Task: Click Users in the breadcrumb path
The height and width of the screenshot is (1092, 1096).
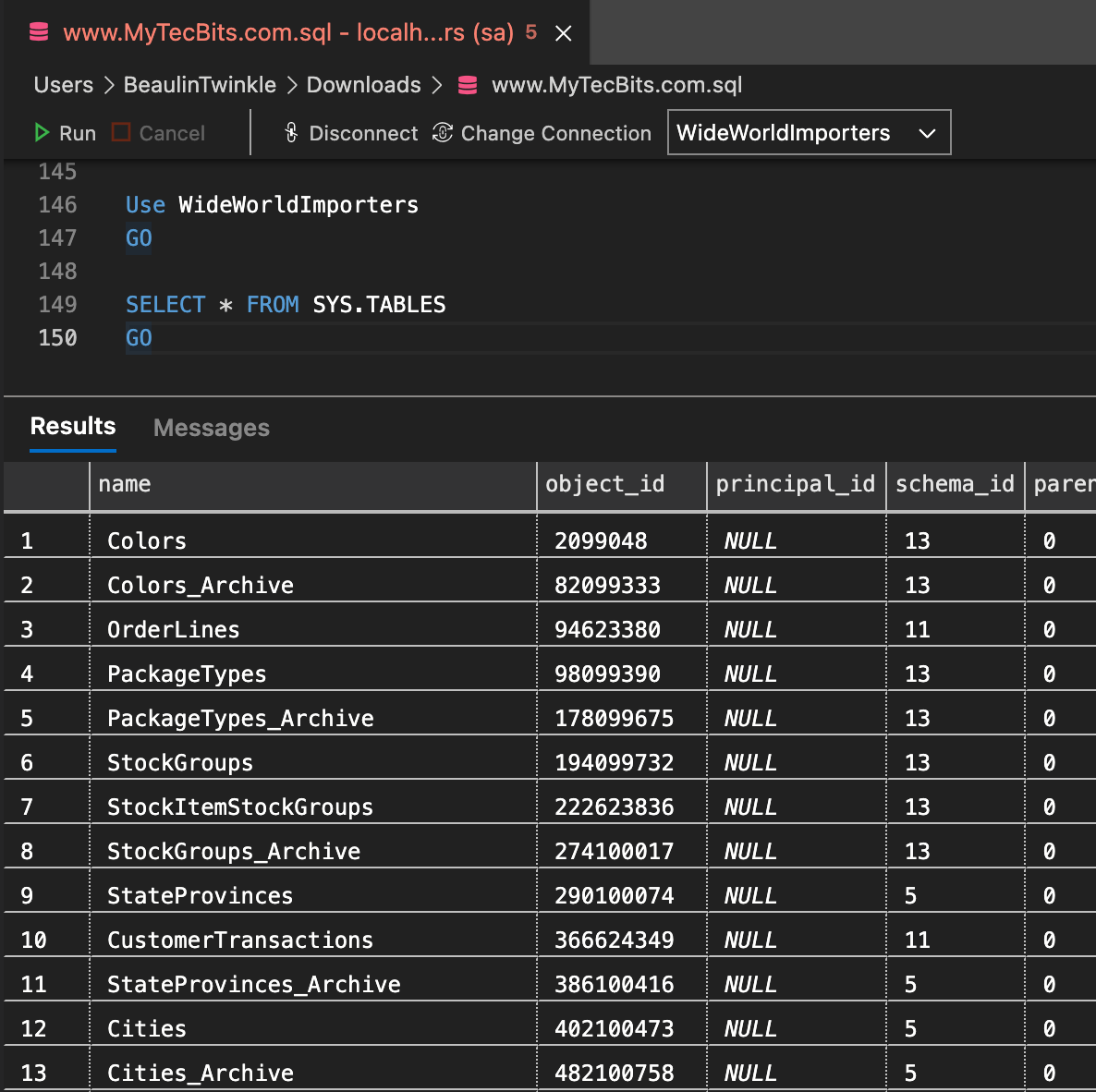Action: click(x=62, y=84)
